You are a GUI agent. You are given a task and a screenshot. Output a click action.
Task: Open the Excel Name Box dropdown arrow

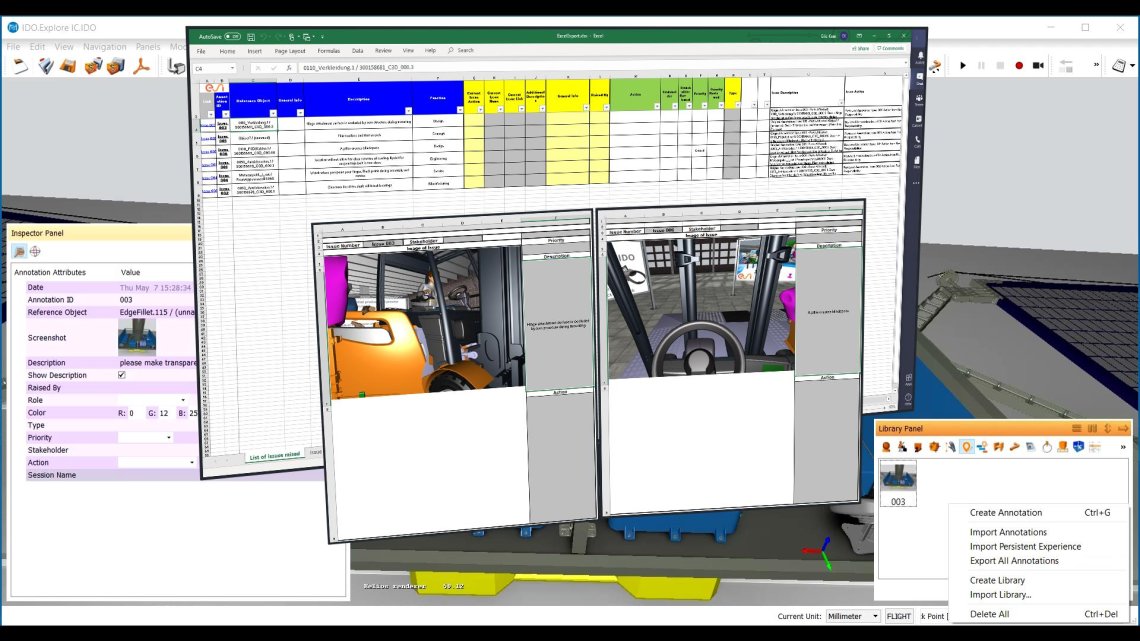coord(232,68)
